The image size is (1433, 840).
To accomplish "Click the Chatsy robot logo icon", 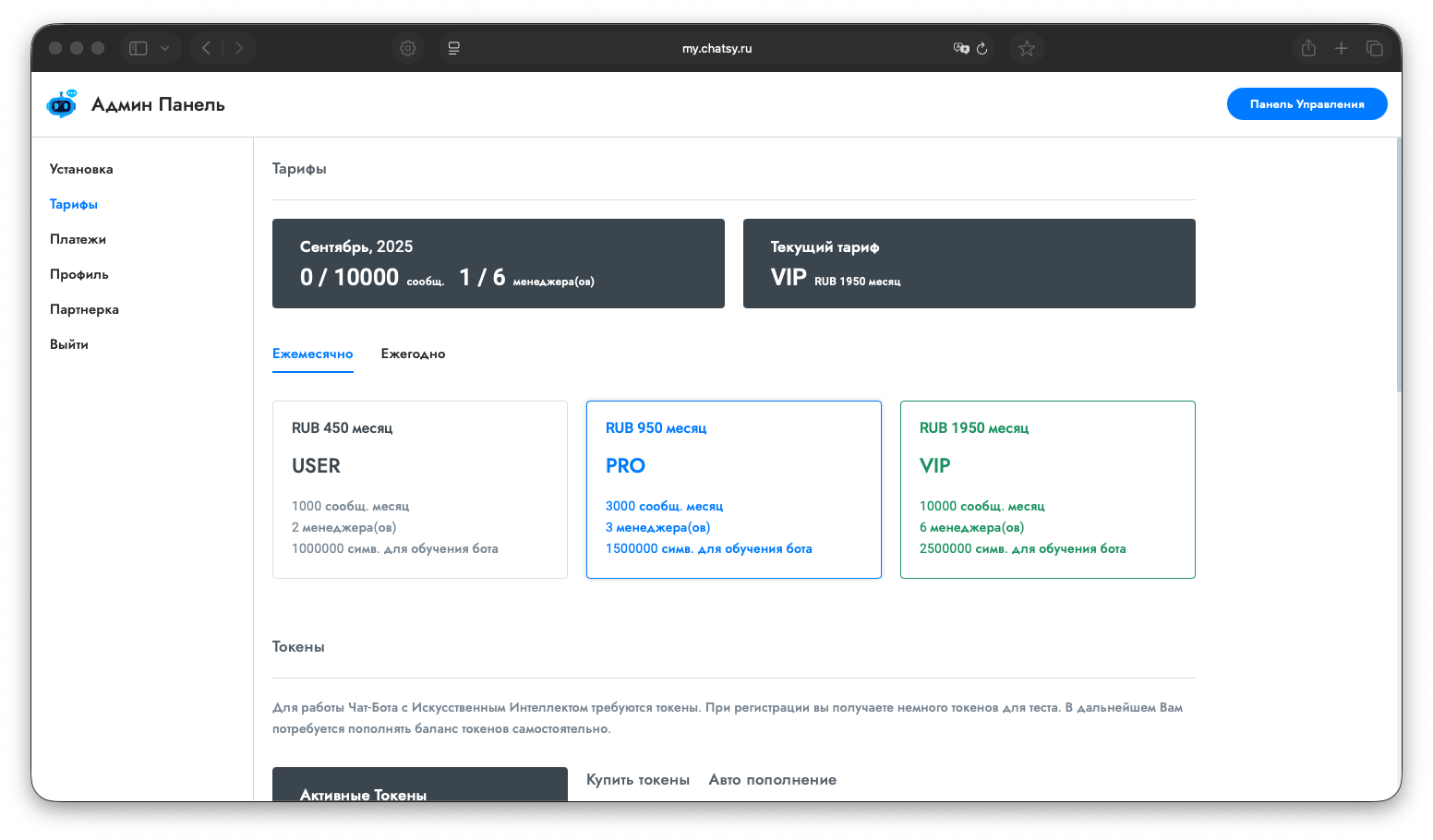I will pos(62,104).
